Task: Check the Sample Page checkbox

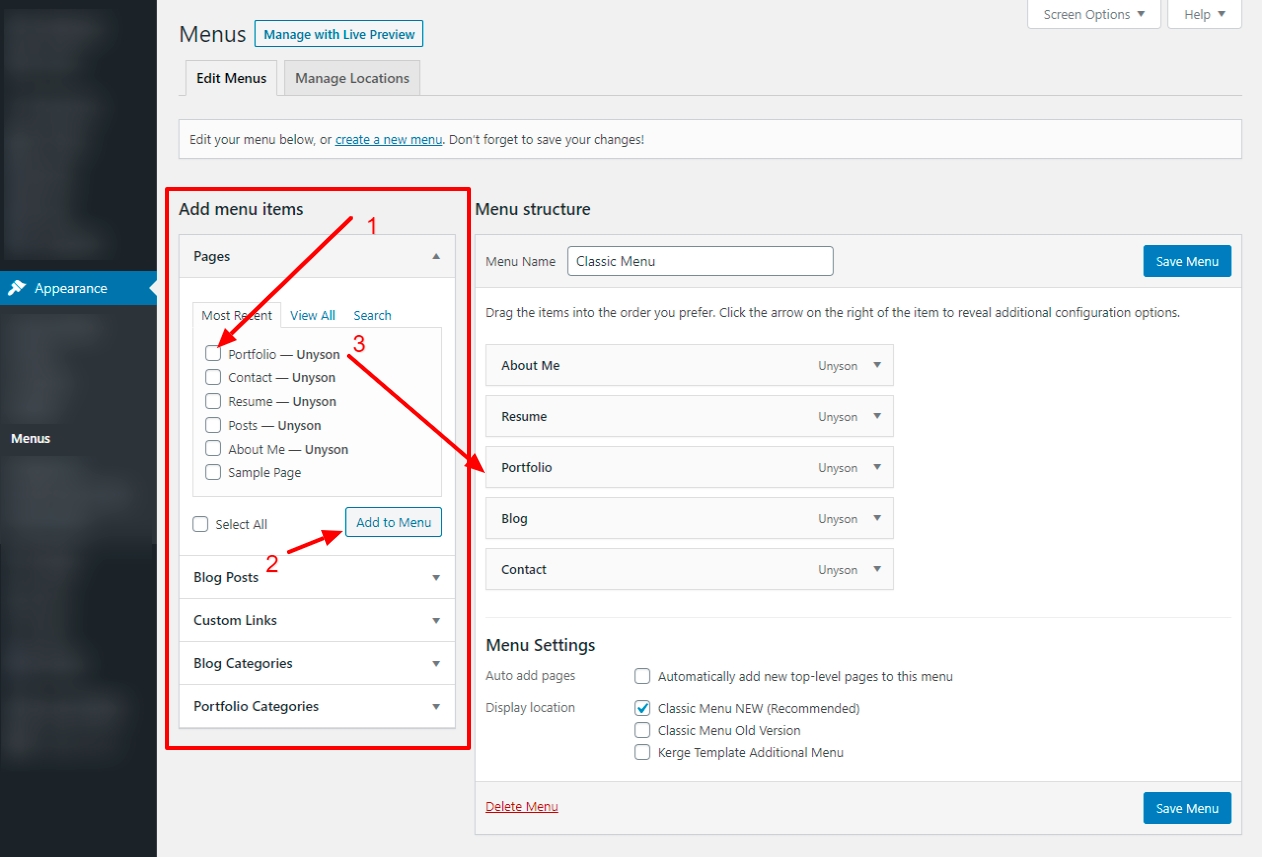Action: pyautogui.click(x=213, y=473)
